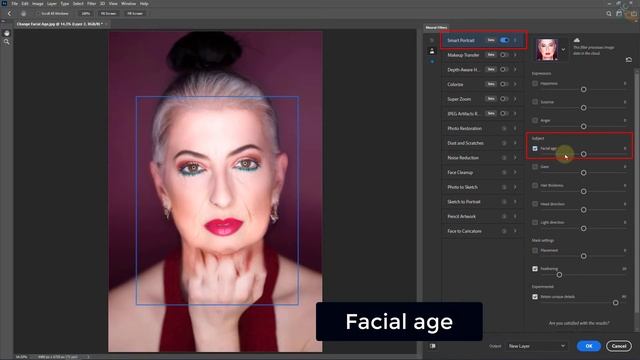Uncheck the Facial age checkbox
Image resolution: width=640 pixels, height=360 pixels.
click(x=535, y=149)
